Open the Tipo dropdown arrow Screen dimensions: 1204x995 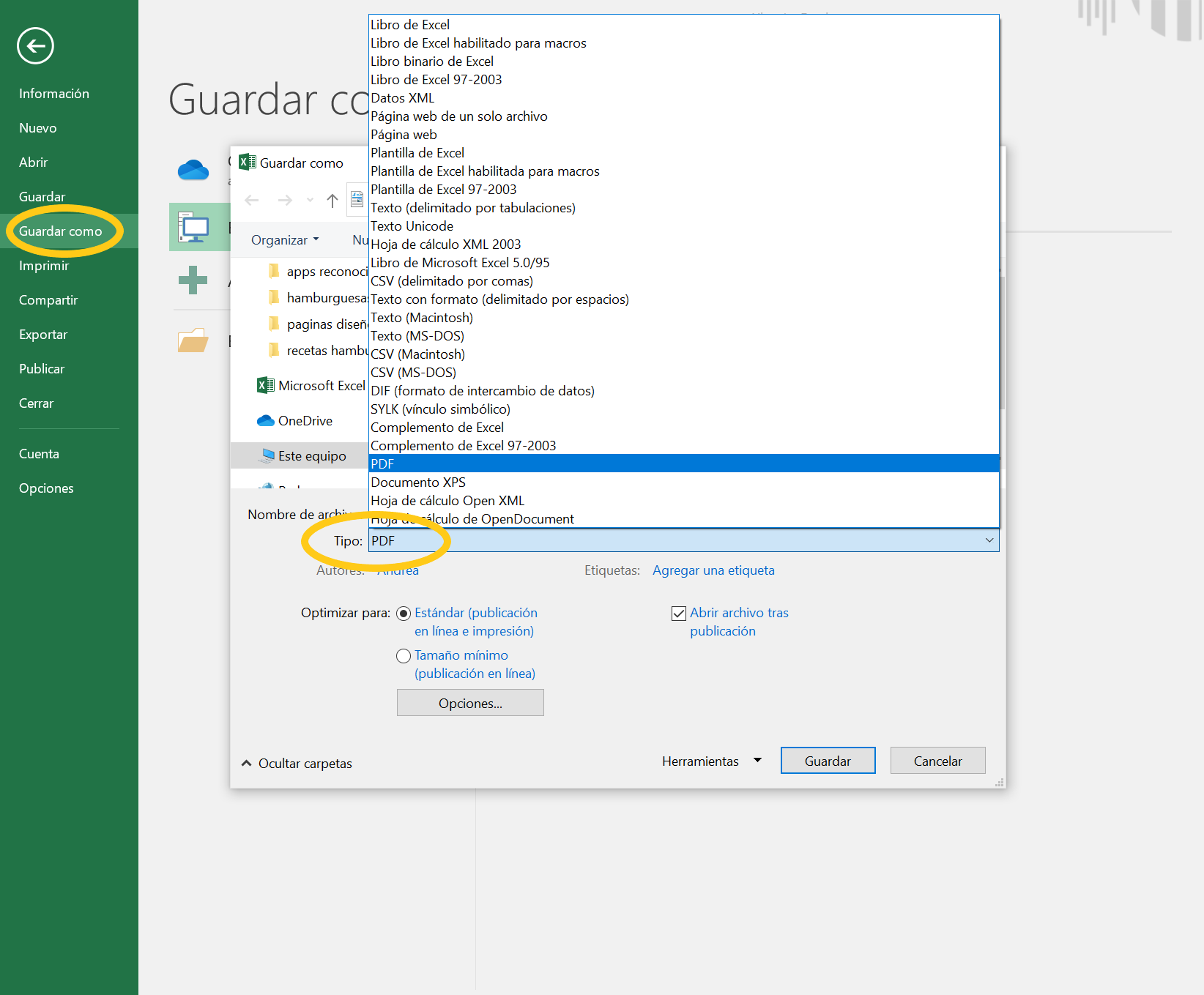click(x=989, y=541)
